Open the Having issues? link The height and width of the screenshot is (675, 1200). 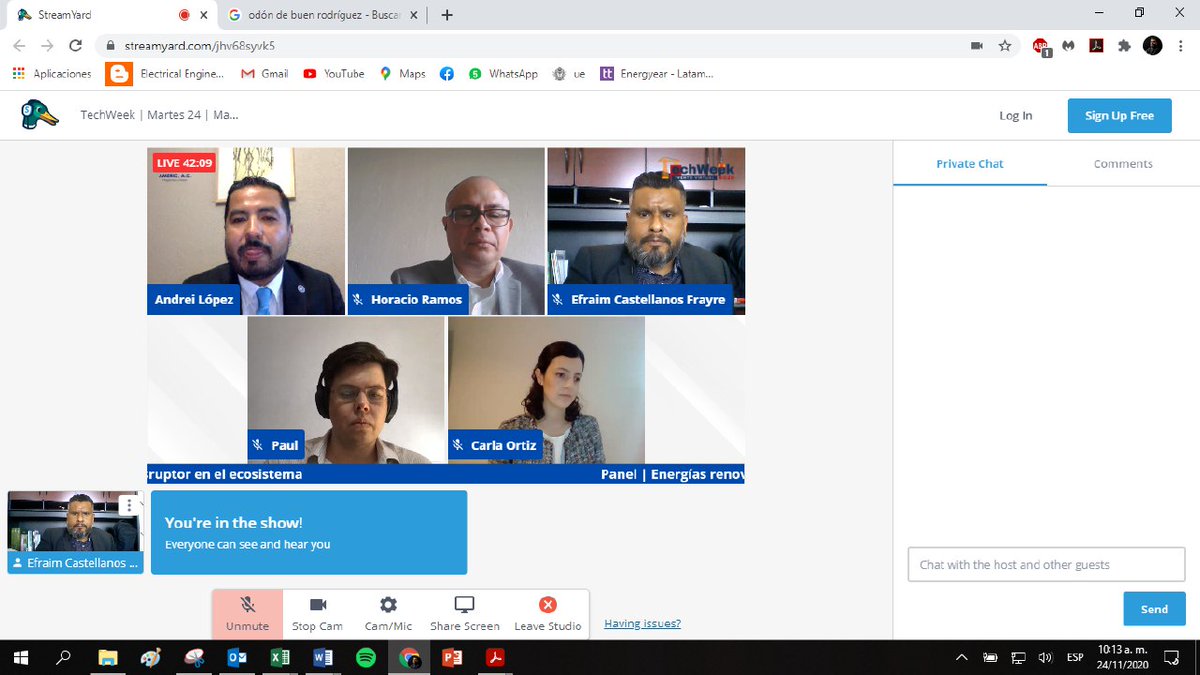coord(642,623)
